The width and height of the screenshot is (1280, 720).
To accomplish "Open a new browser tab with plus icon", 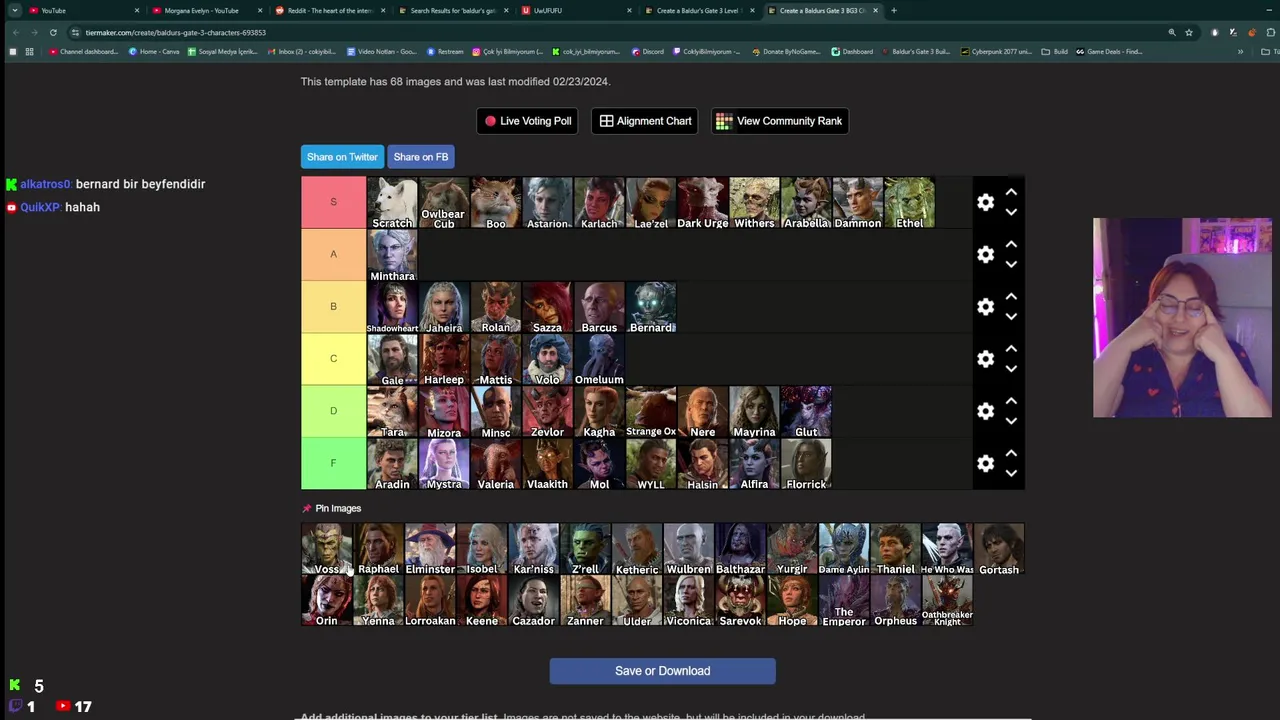I will click(894, 10).
